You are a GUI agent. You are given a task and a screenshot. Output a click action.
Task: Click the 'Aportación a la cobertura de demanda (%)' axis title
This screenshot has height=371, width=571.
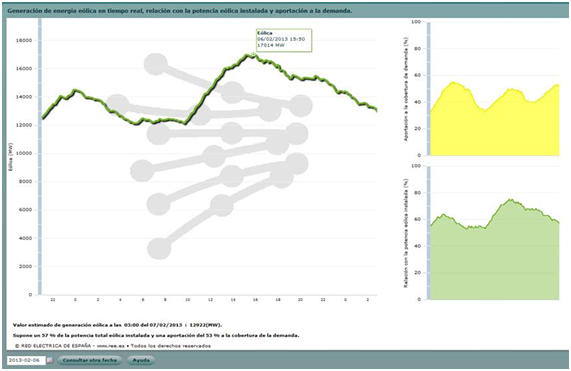tap(406, 89)
